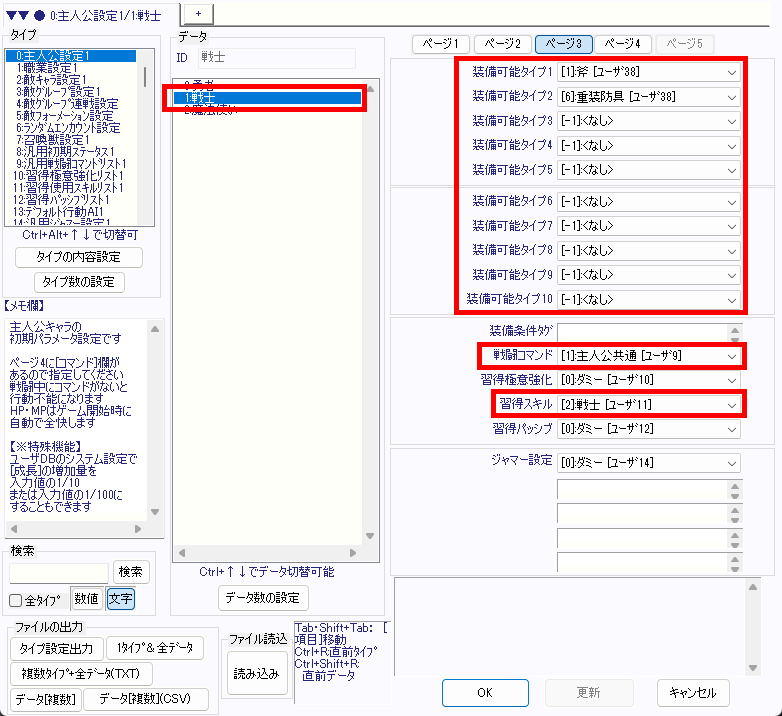This screenshot has width=782, height=716.
Task: Enable the 全タイプ checkbox in search
Action: click(x=16, y=600)
